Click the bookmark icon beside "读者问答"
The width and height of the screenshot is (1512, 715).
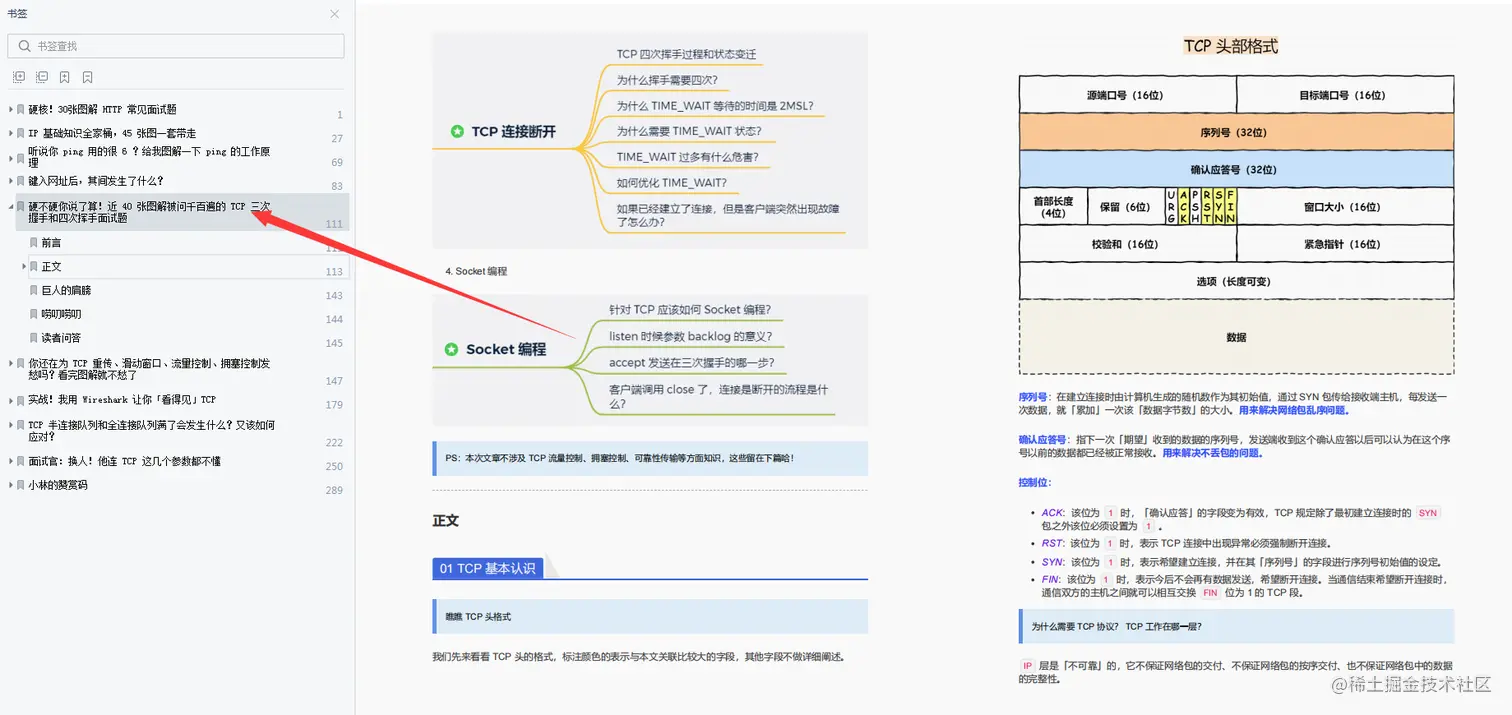[33, 338]
